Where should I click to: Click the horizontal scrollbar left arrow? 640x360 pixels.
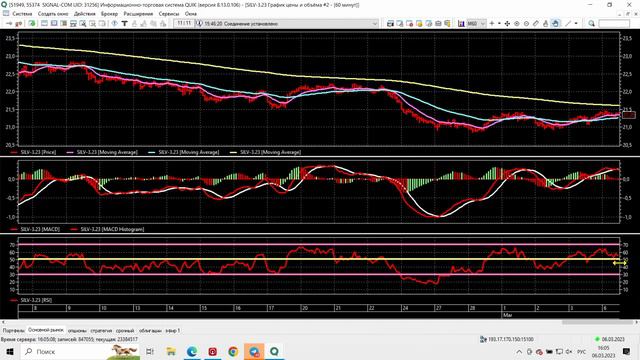coord(2,322)
